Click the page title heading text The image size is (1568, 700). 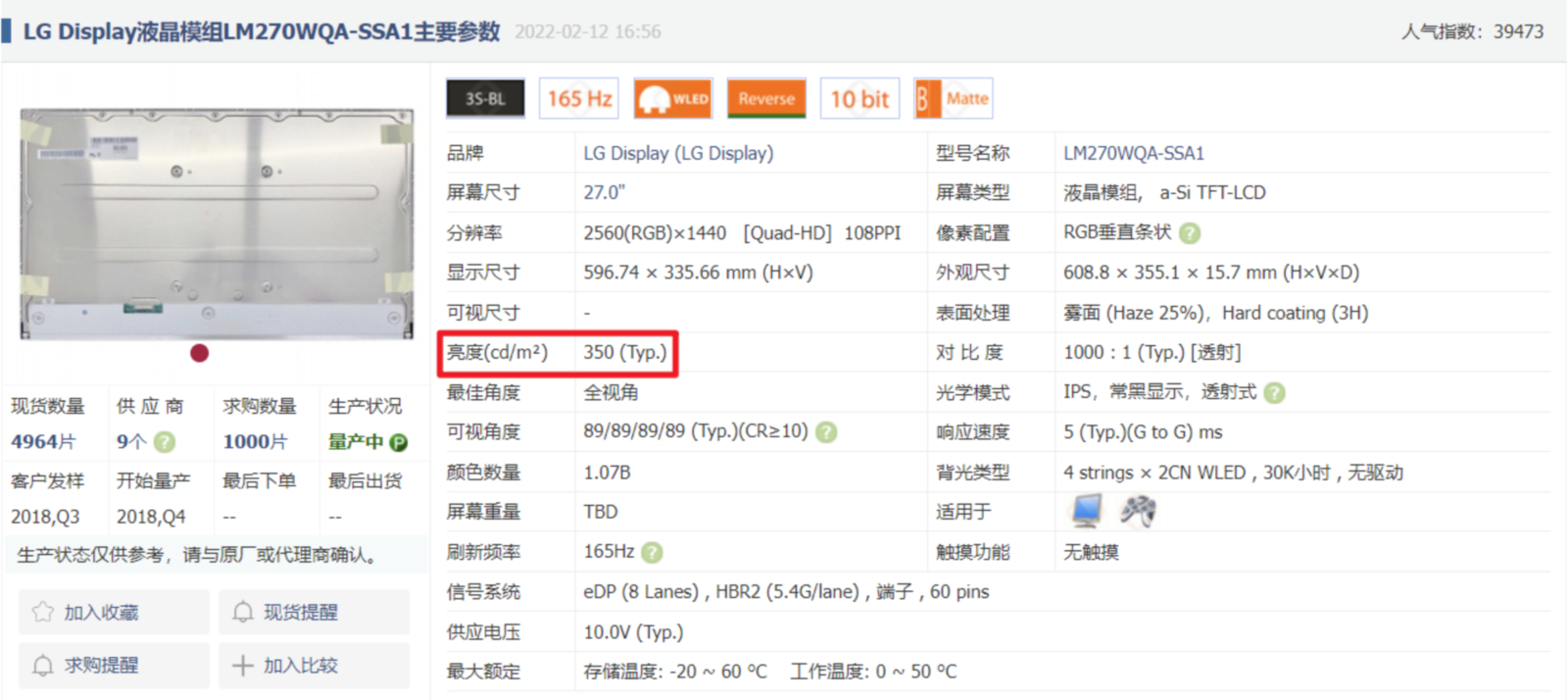tap(262, 31)
